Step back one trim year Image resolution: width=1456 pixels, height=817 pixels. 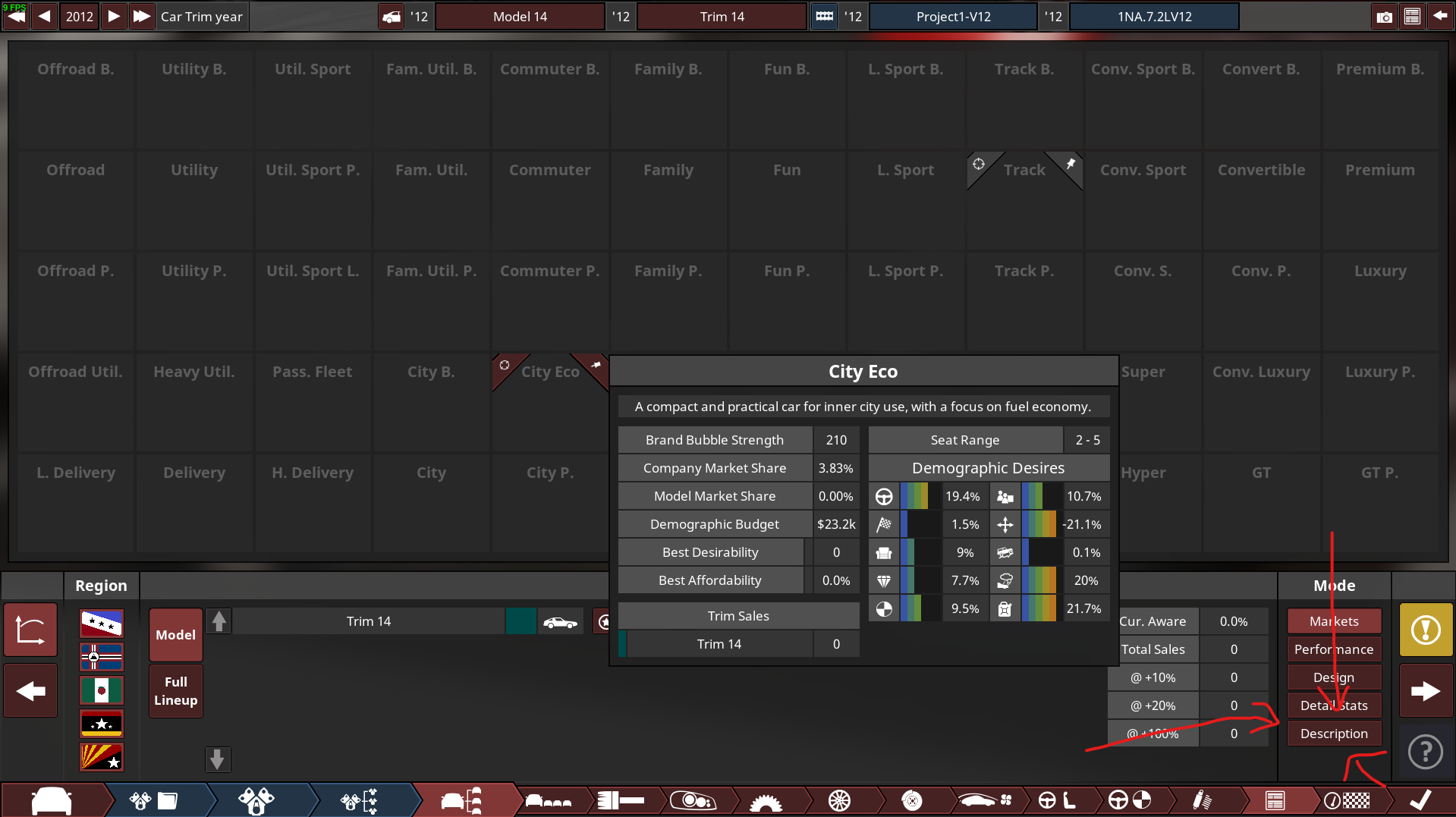45,16
